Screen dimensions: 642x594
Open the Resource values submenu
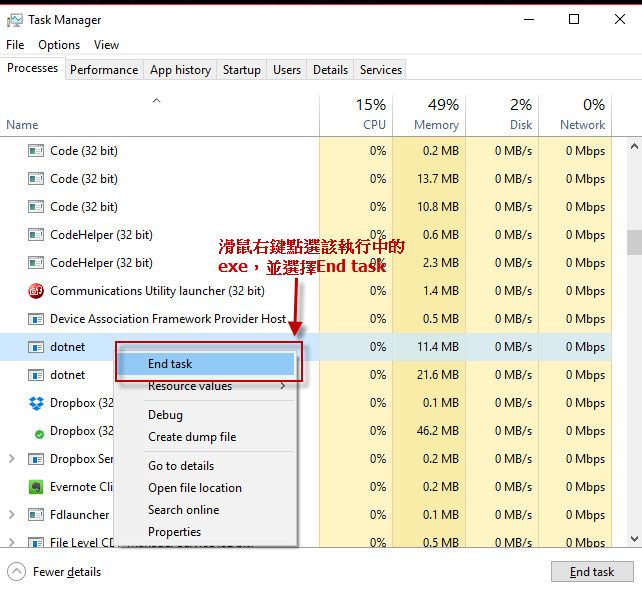(214, 386)
